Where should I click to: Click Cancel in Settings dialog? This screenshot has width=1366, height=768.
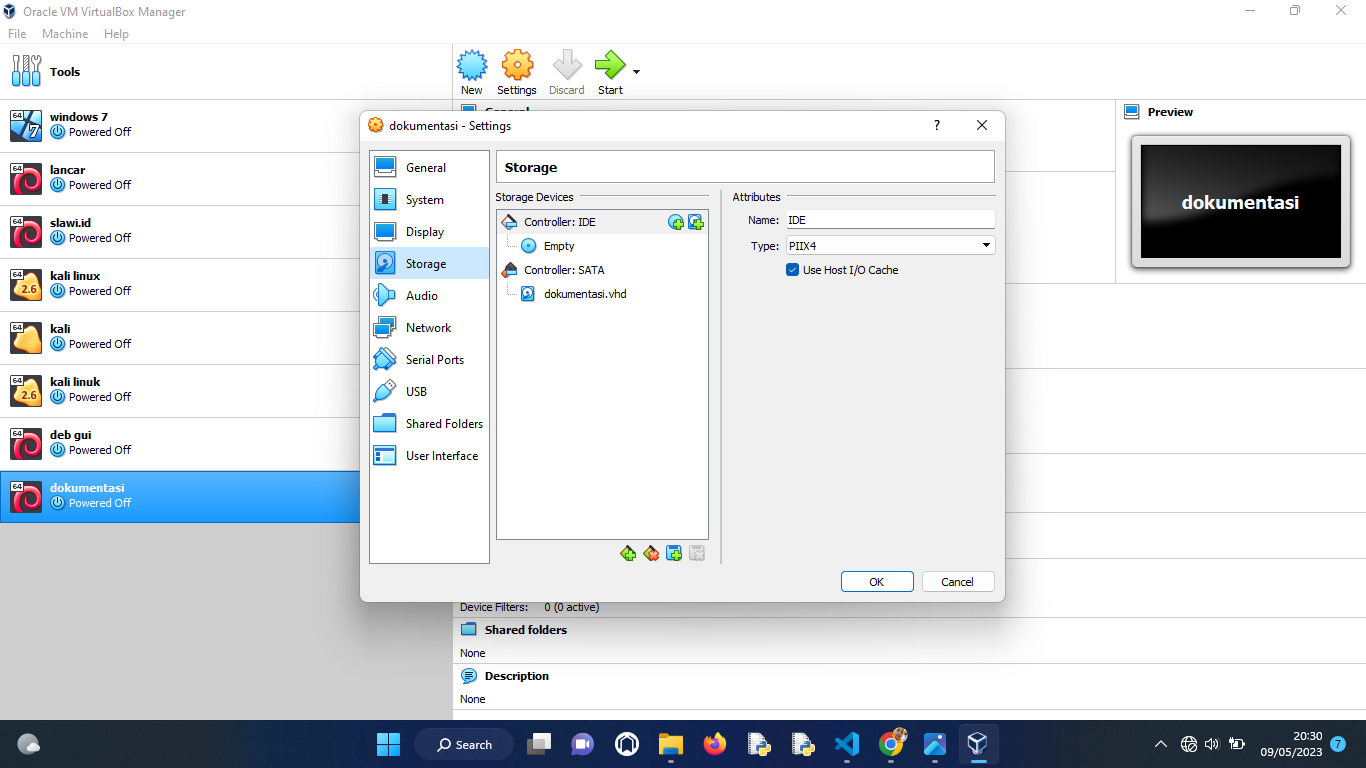(x=957, y=582)
